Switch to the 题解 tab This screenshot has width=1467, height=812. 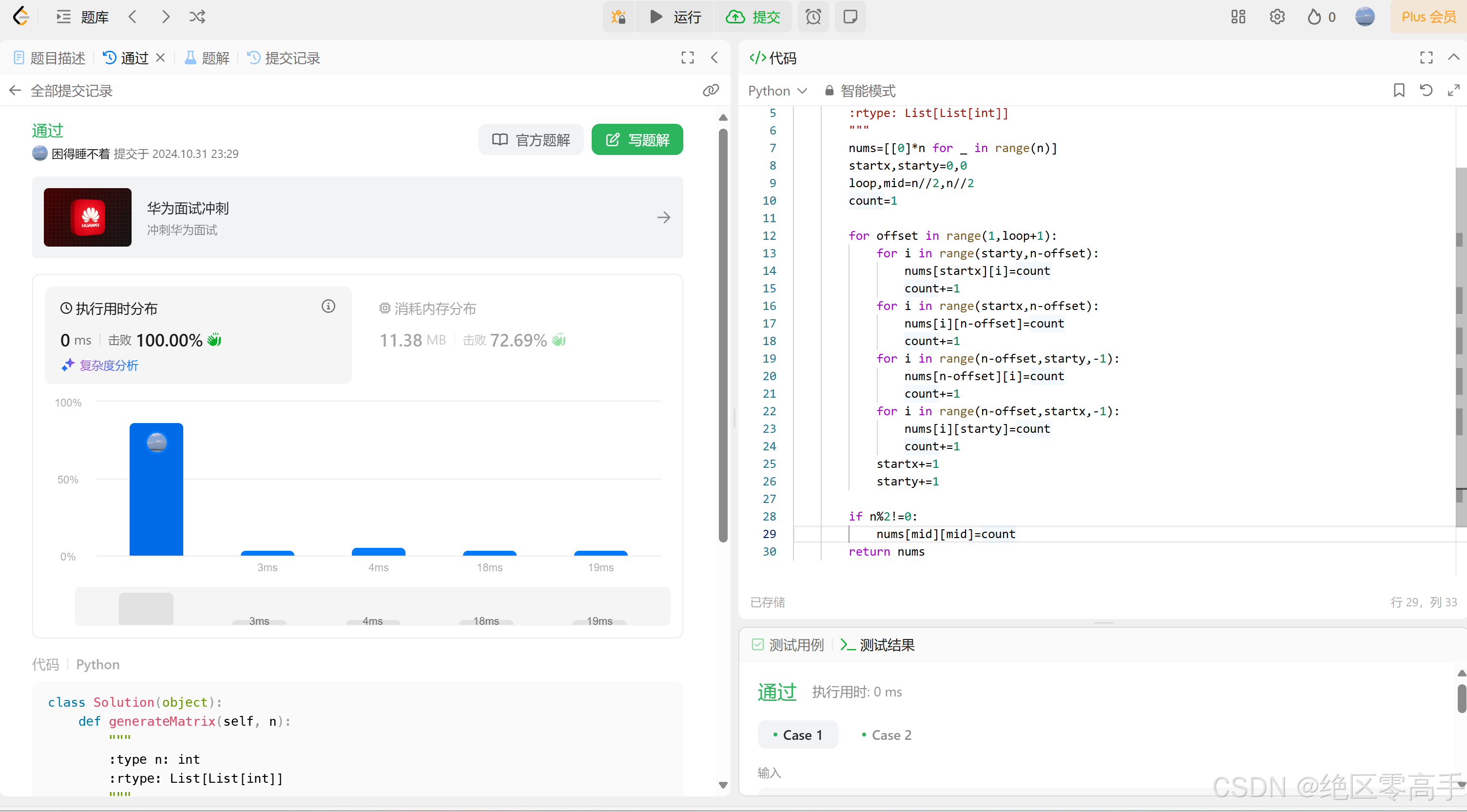point(207,58)
